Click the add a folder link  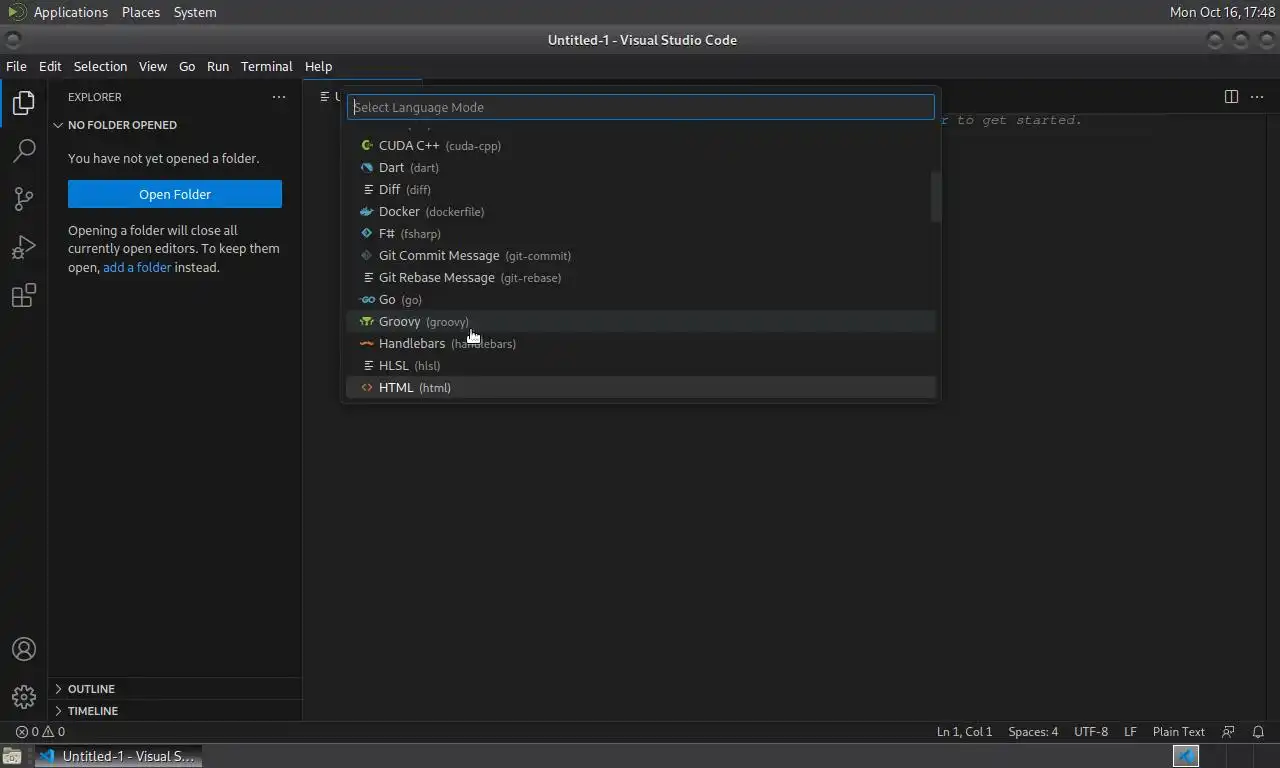(137, 267)
